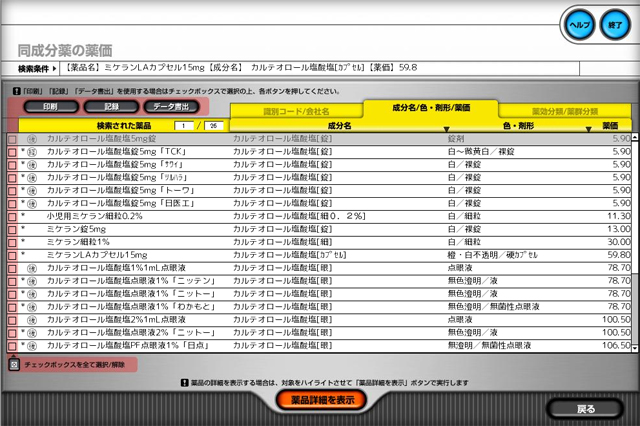The image size is (640, 426).
Task: Click the 記録 record button
Action: tap(111, 107)
